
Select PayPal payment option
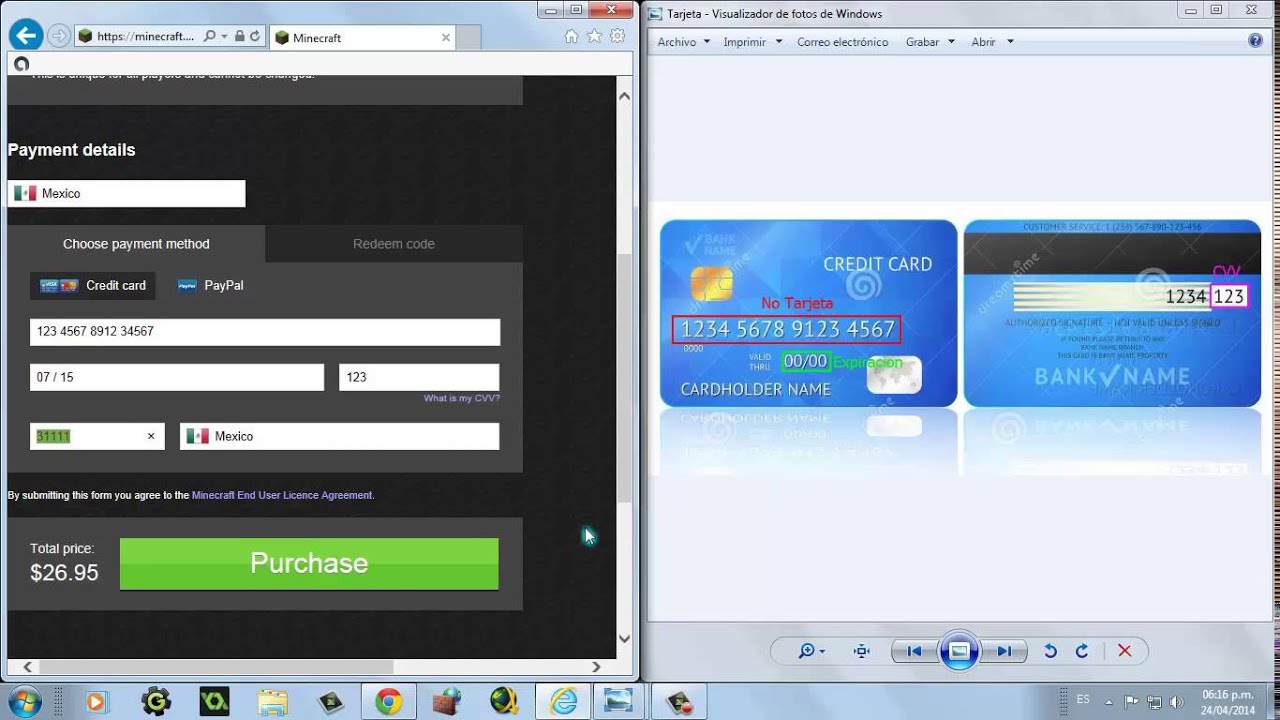(211, 285)
